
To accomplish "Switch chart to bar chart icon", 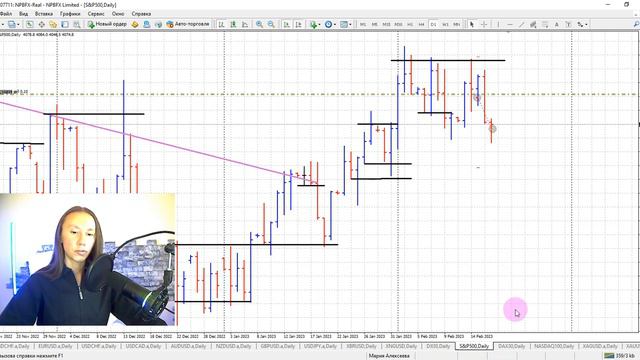I will [x=221, y=24].
